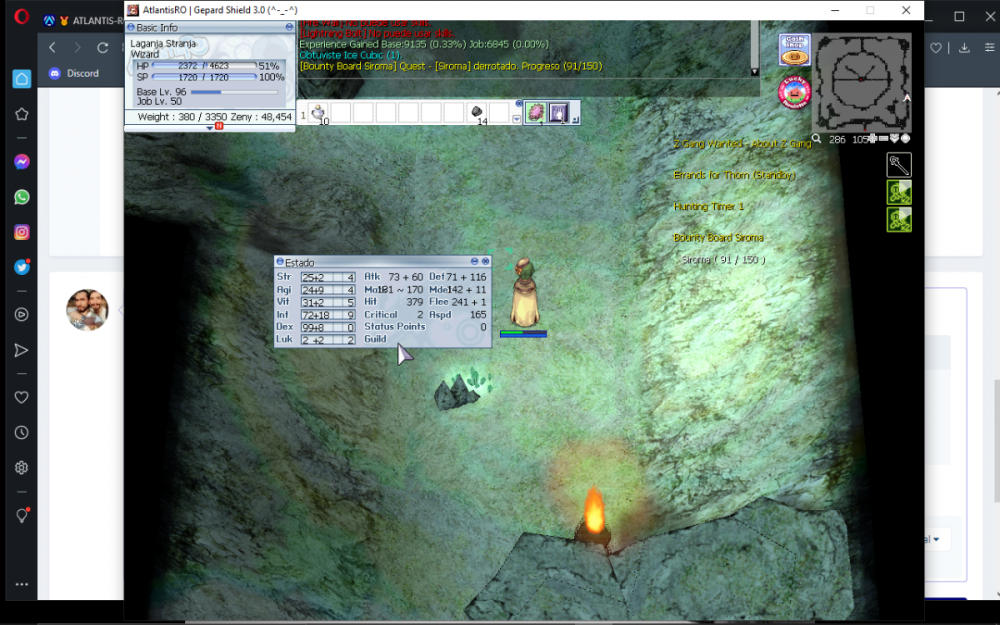1000x625 pixels.
Task: Select the Hunting Timer 1 quest entry
Action: coord(708,207)
